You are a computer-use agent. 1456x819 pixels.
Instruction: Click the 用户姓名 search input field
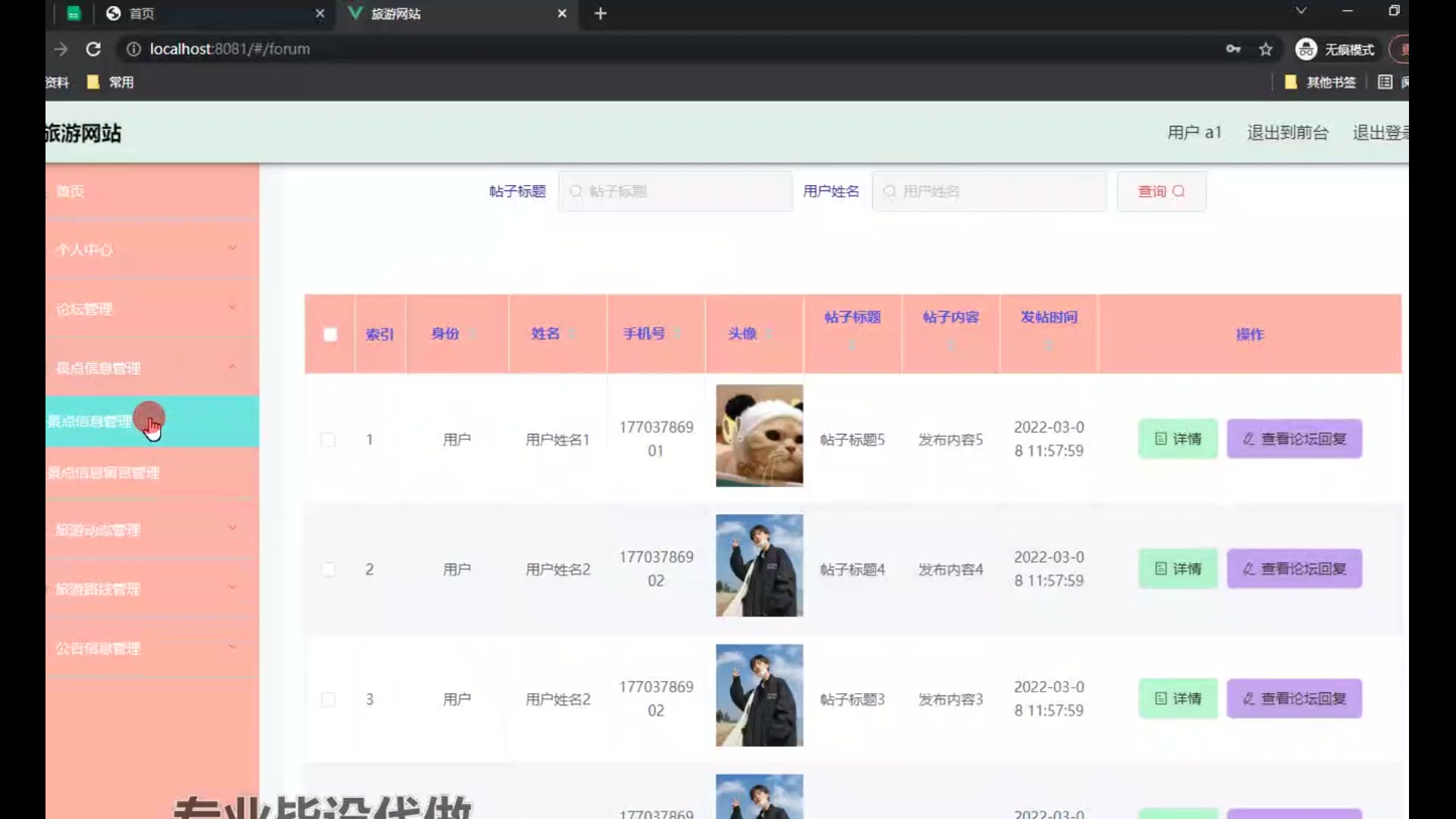989,191
